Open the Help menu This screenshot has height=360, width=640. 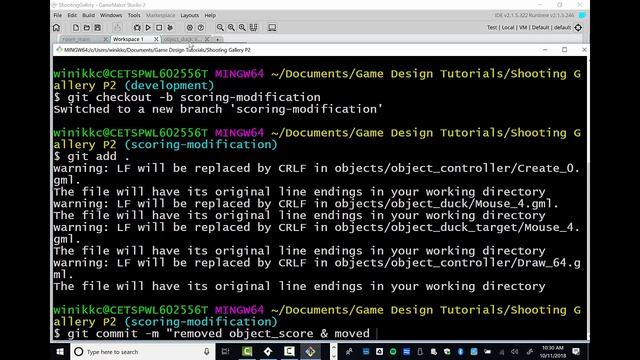pos(210,15)
